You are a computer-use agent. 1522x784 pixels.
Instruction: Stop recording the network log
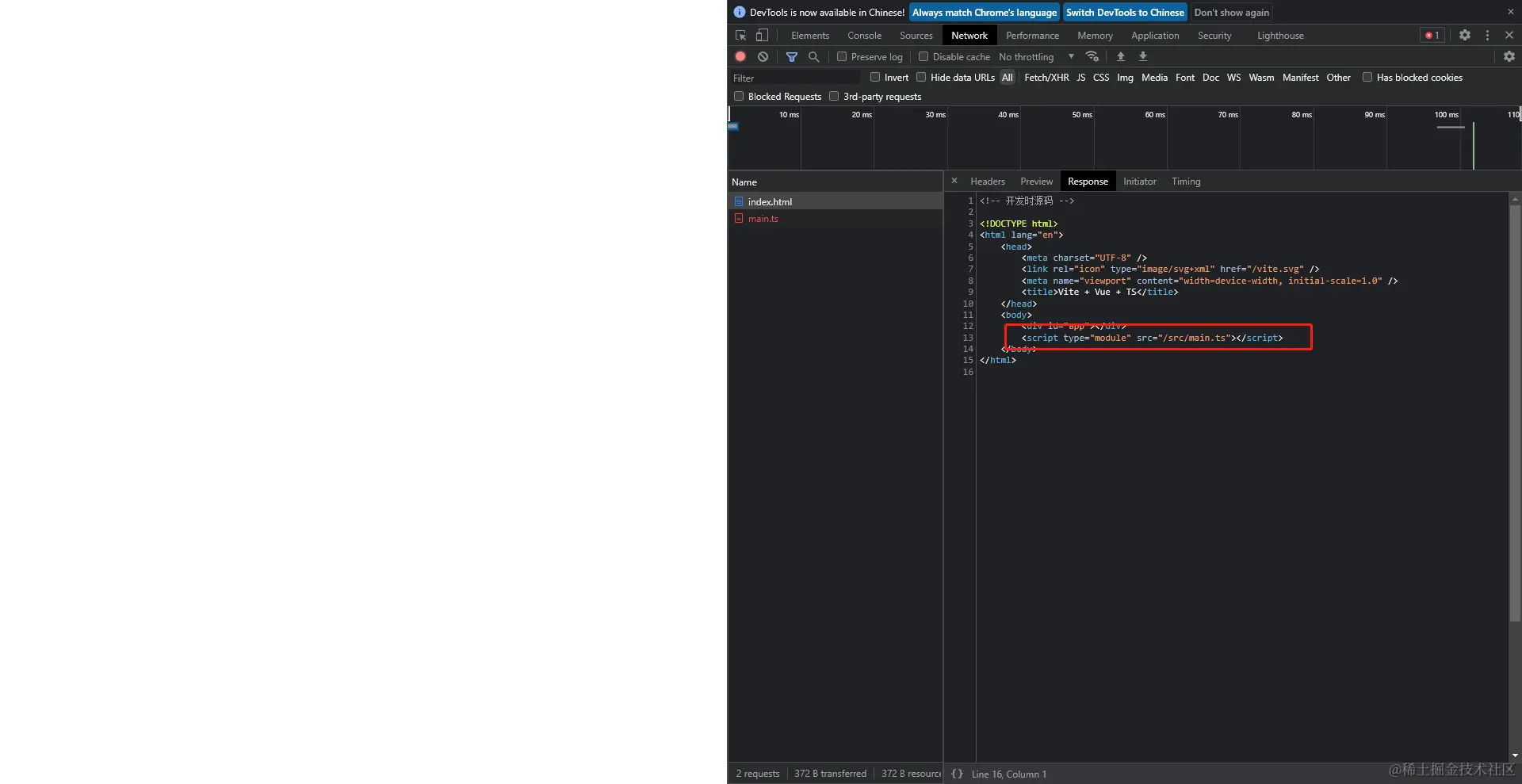pos(740,57)
